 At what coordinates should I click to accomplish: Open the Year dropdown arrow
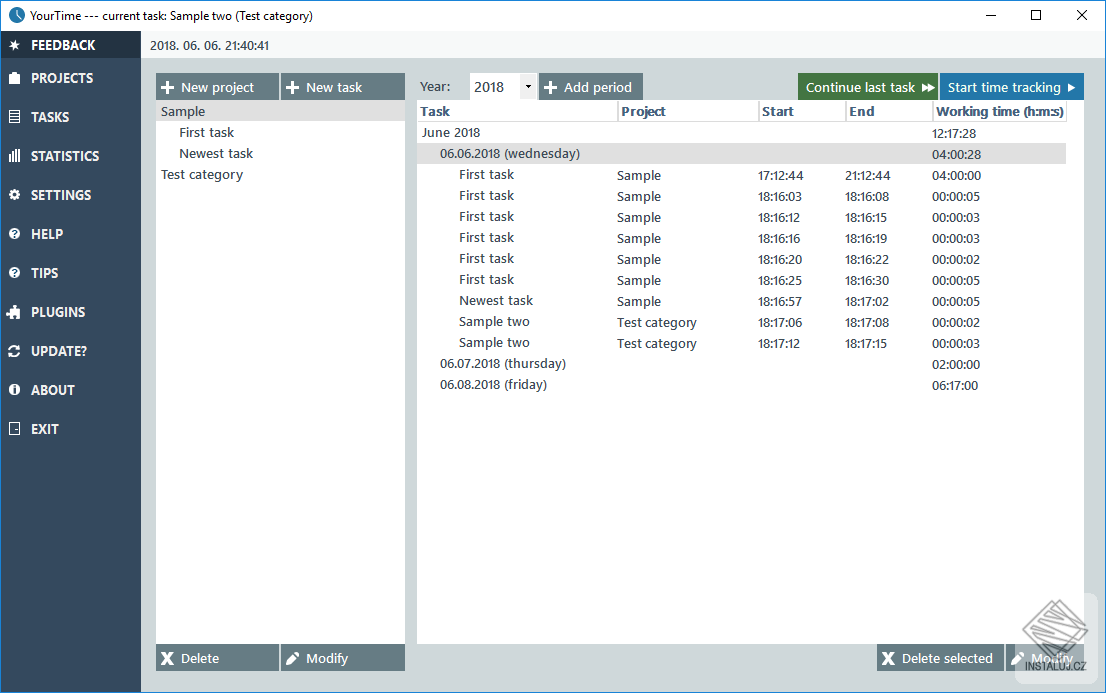[x=528, y=87]
